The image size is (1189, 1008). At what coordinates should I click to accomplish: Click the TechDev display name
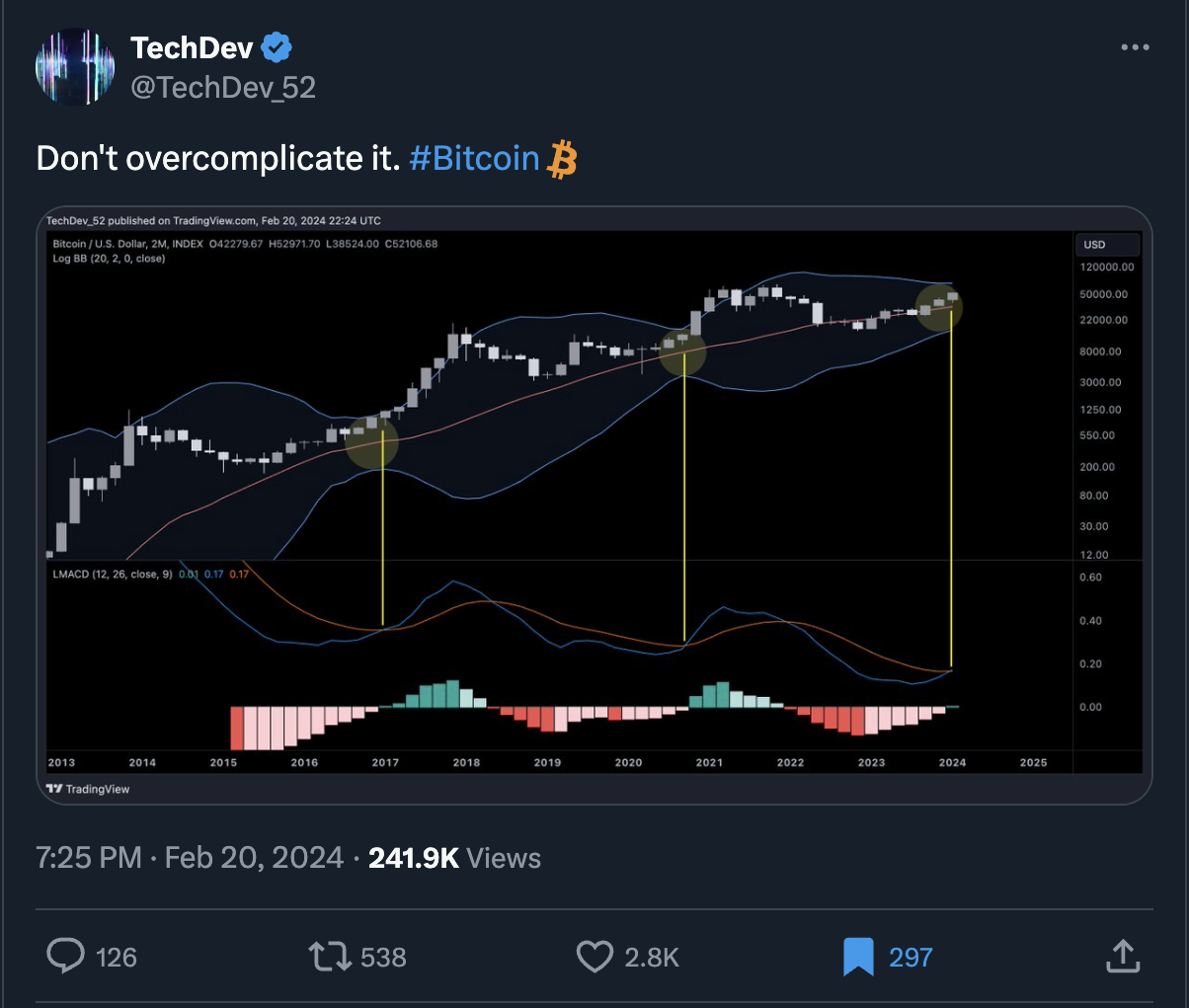coord(192,46)
